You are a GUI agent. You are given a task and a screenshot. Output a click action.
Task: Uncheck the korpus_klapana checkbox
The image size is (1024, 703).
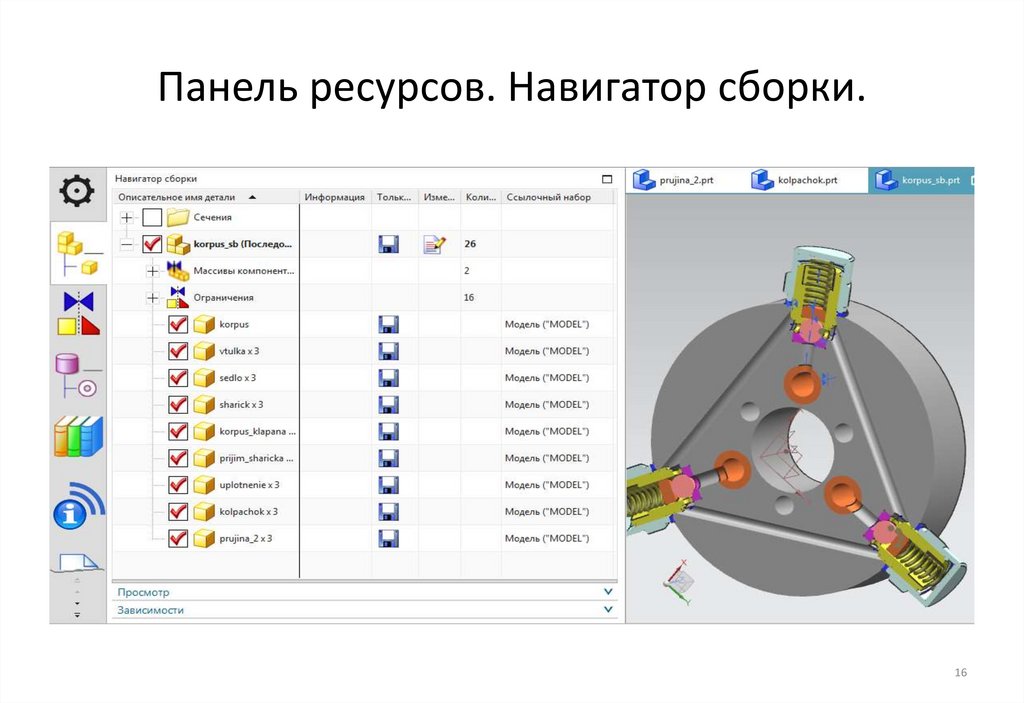tap(178, 432)
